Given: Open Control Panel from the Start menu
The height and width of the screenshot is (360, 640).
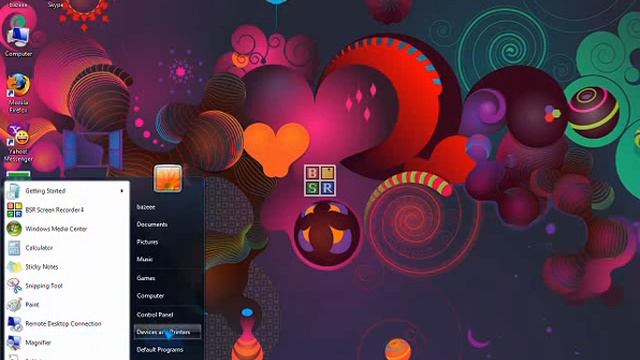Looking at the screenshot, I should pos(155,315).
